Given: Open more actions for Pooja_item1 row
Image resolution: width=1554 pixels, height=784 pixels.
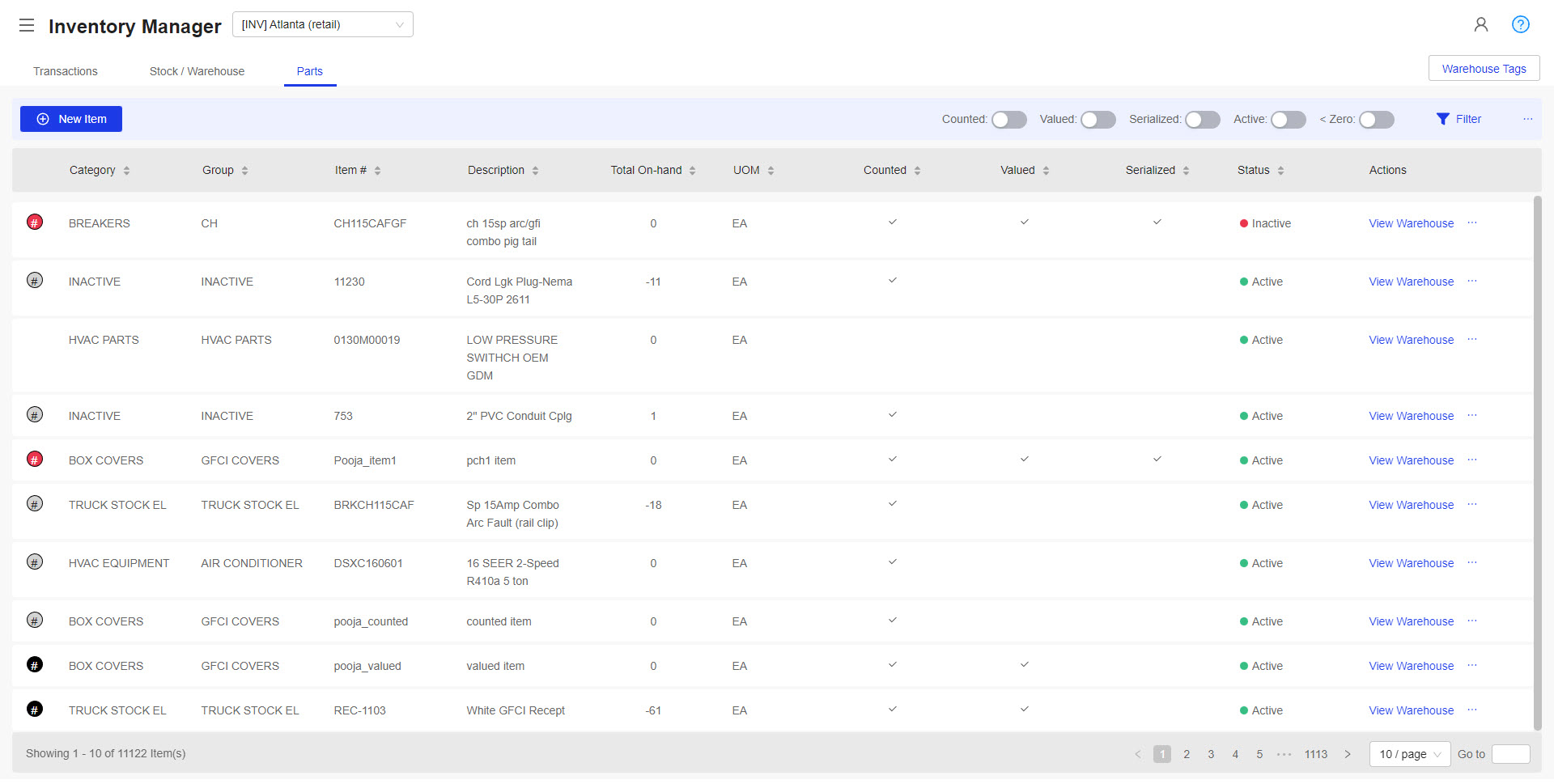Looking at the screenshot, I should [1472, 460].
